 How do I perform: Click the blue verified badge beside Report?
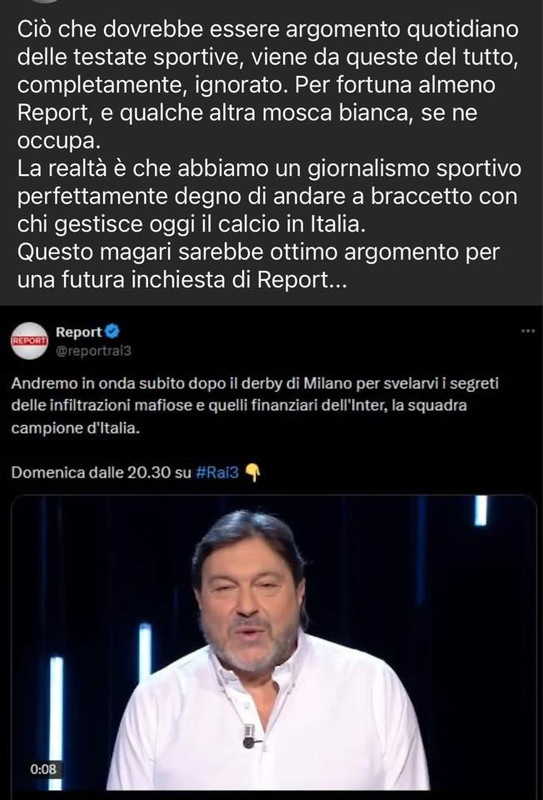(113, 332)
